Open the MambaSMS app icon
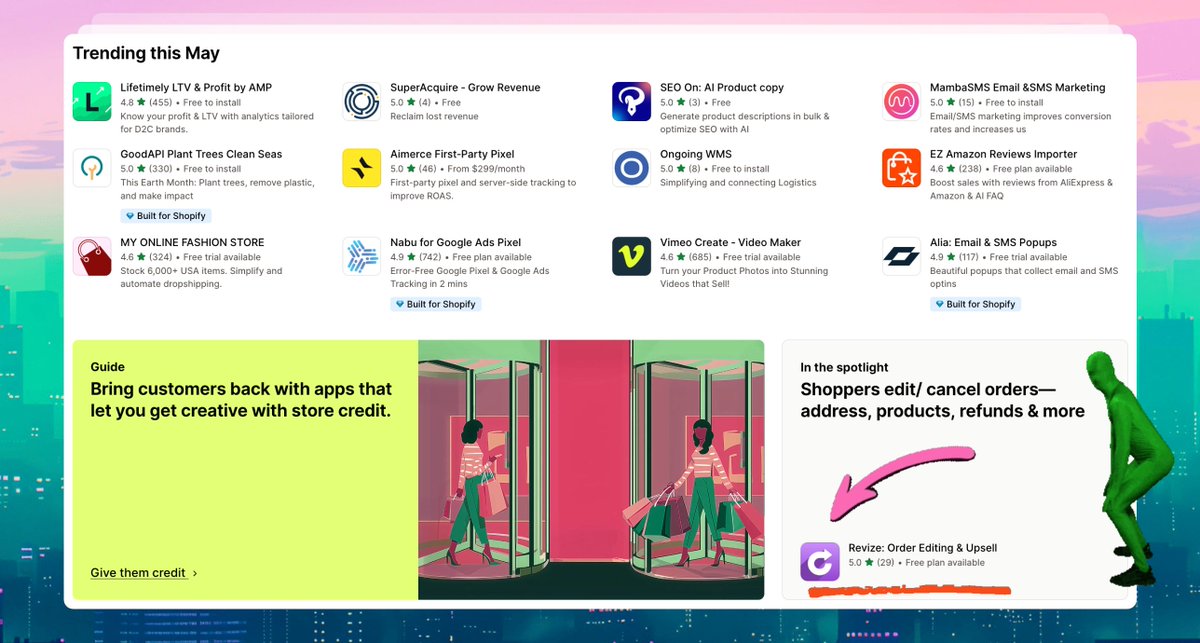 tap(901, 101)
